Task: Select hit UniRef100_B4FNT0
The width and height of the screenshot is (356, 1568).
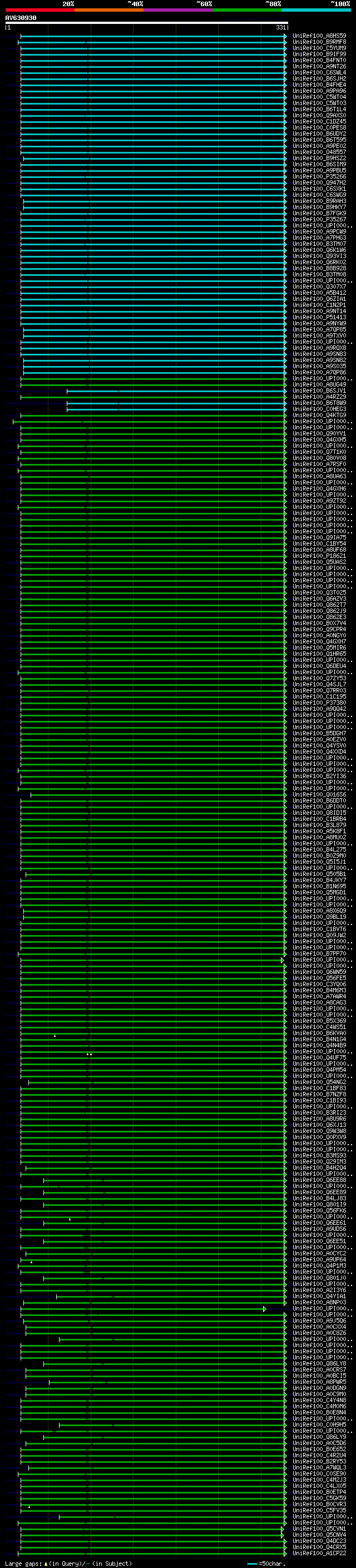Action: click(x=319, y=60)
